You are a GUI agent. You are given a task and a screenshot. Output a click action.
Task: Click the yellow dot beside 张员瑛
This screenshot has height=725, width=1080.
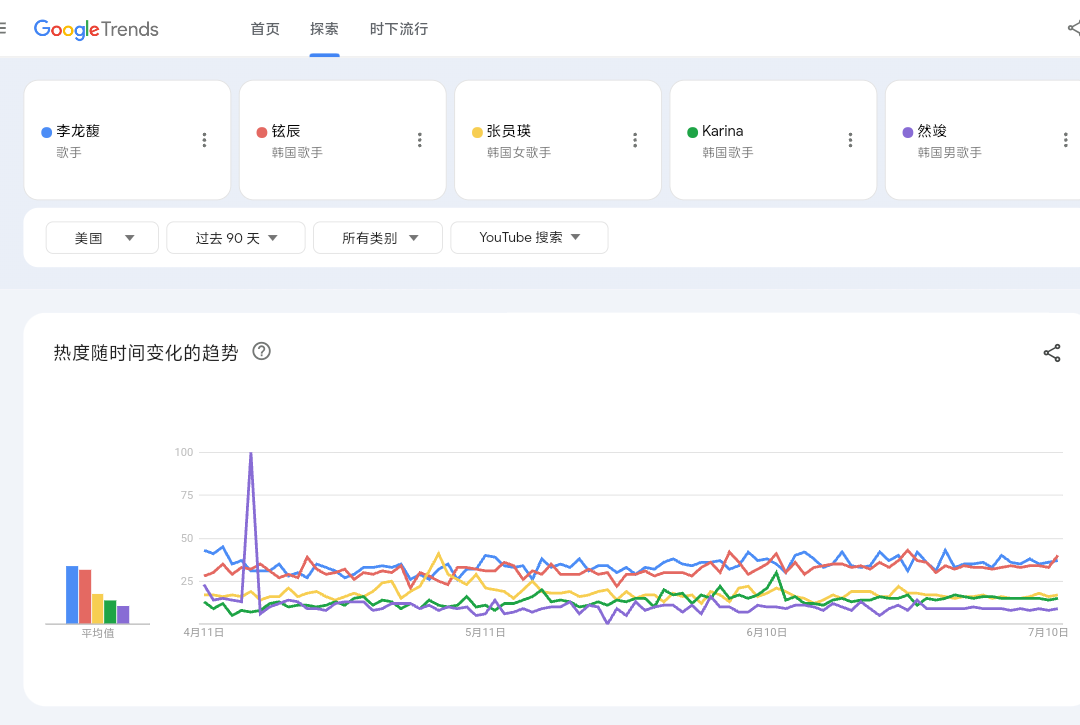pyautogui.click(x=477, y=132)
